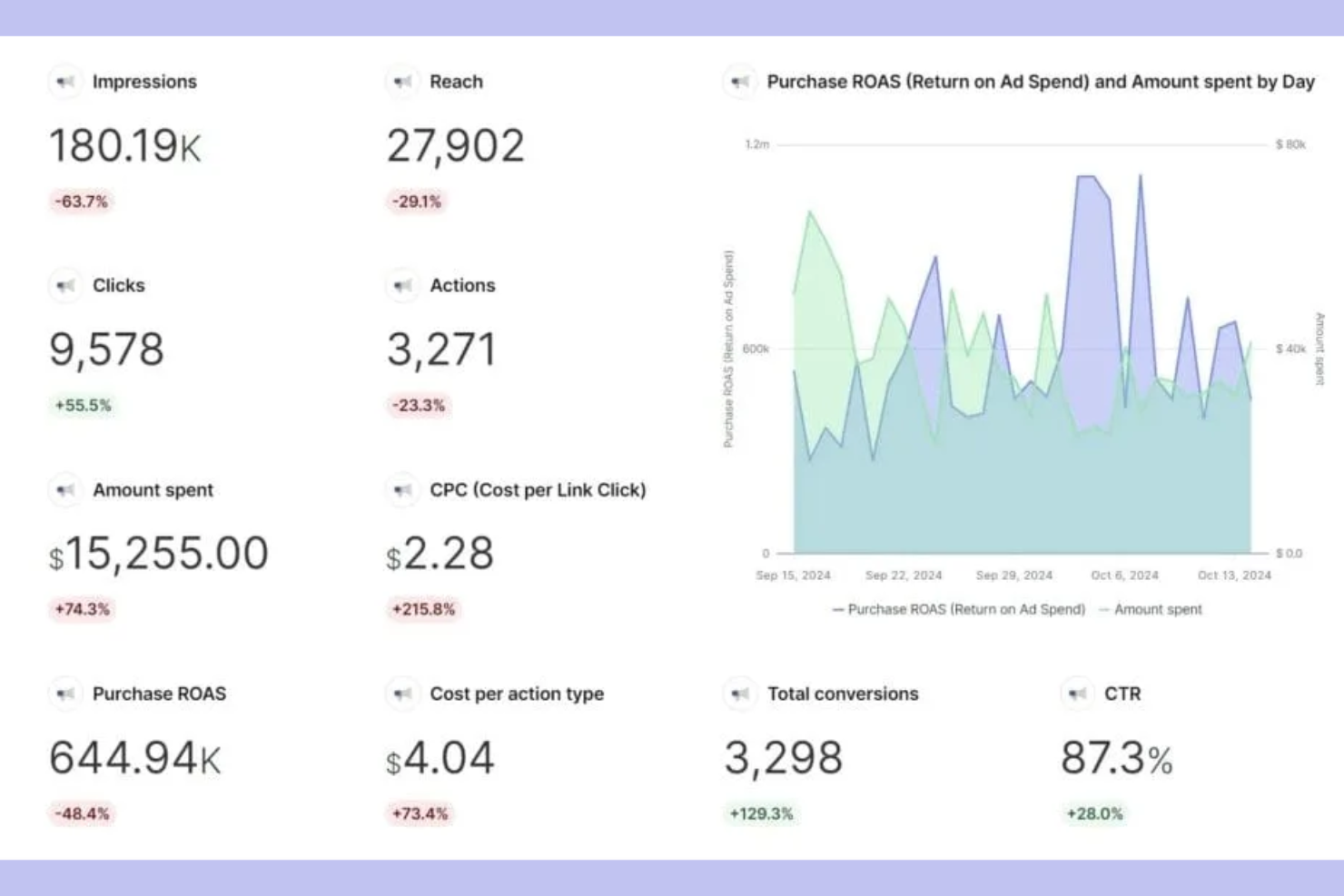The width and height of the screenshot is (1344, 896).
Task: Select the megaphone icon next to Actions
Action: (x=402, y=286)
